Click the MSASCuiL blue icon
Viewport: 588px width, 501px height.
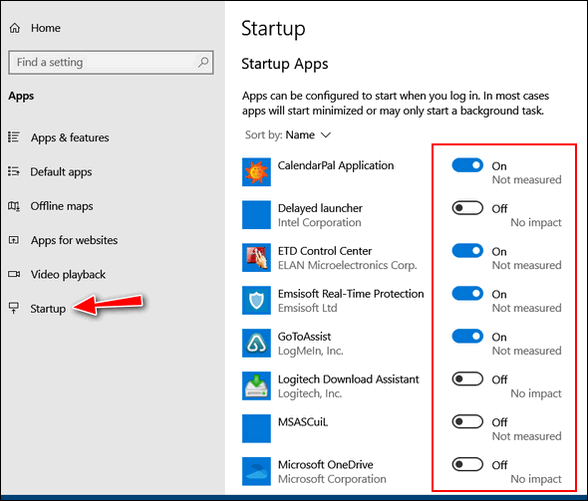pyautogui.click(x=256, y=429)
